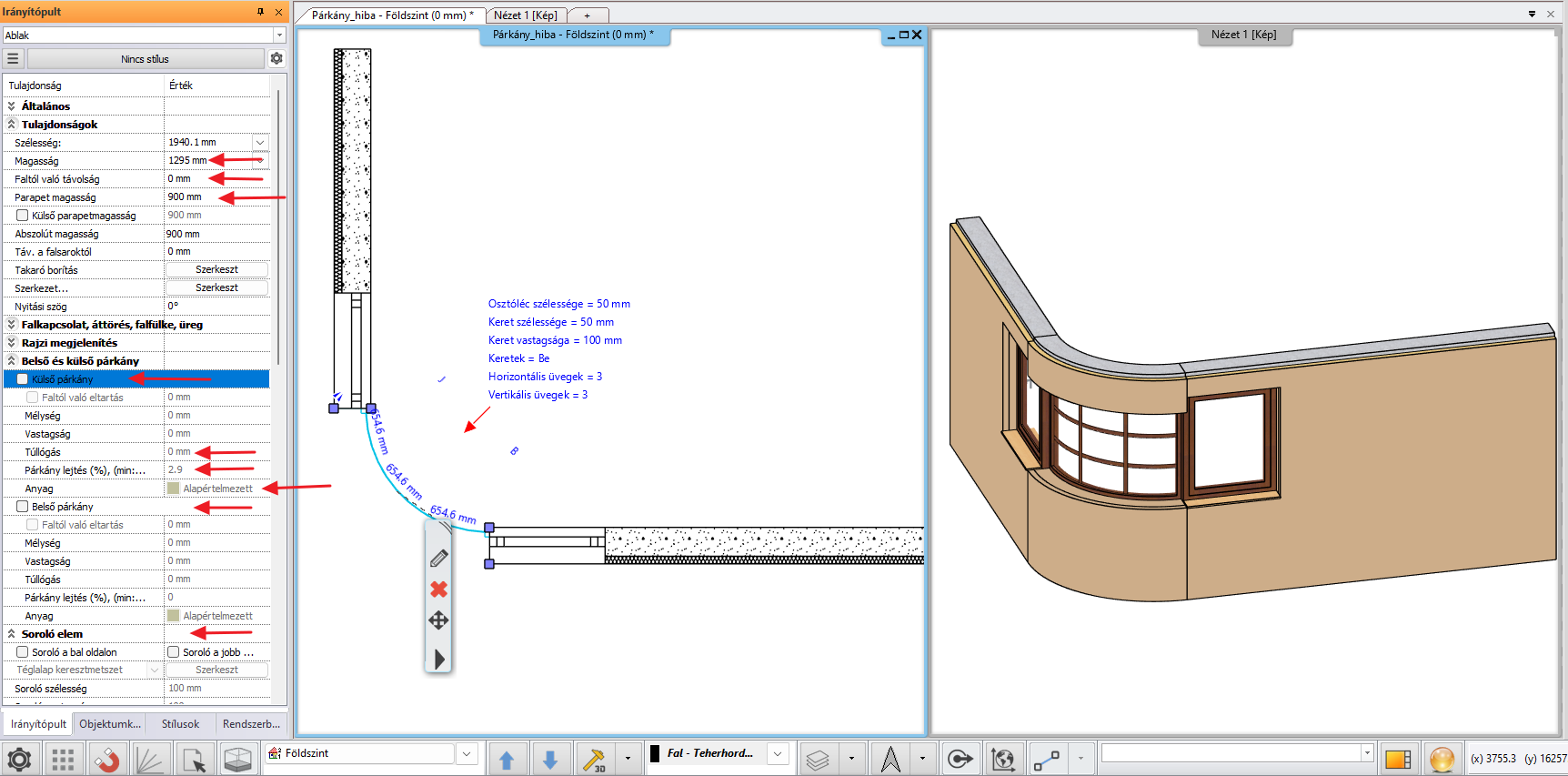Click the red X delete icon
The width and height of the screenshot is (1568, 776).
tap(438, 590)
